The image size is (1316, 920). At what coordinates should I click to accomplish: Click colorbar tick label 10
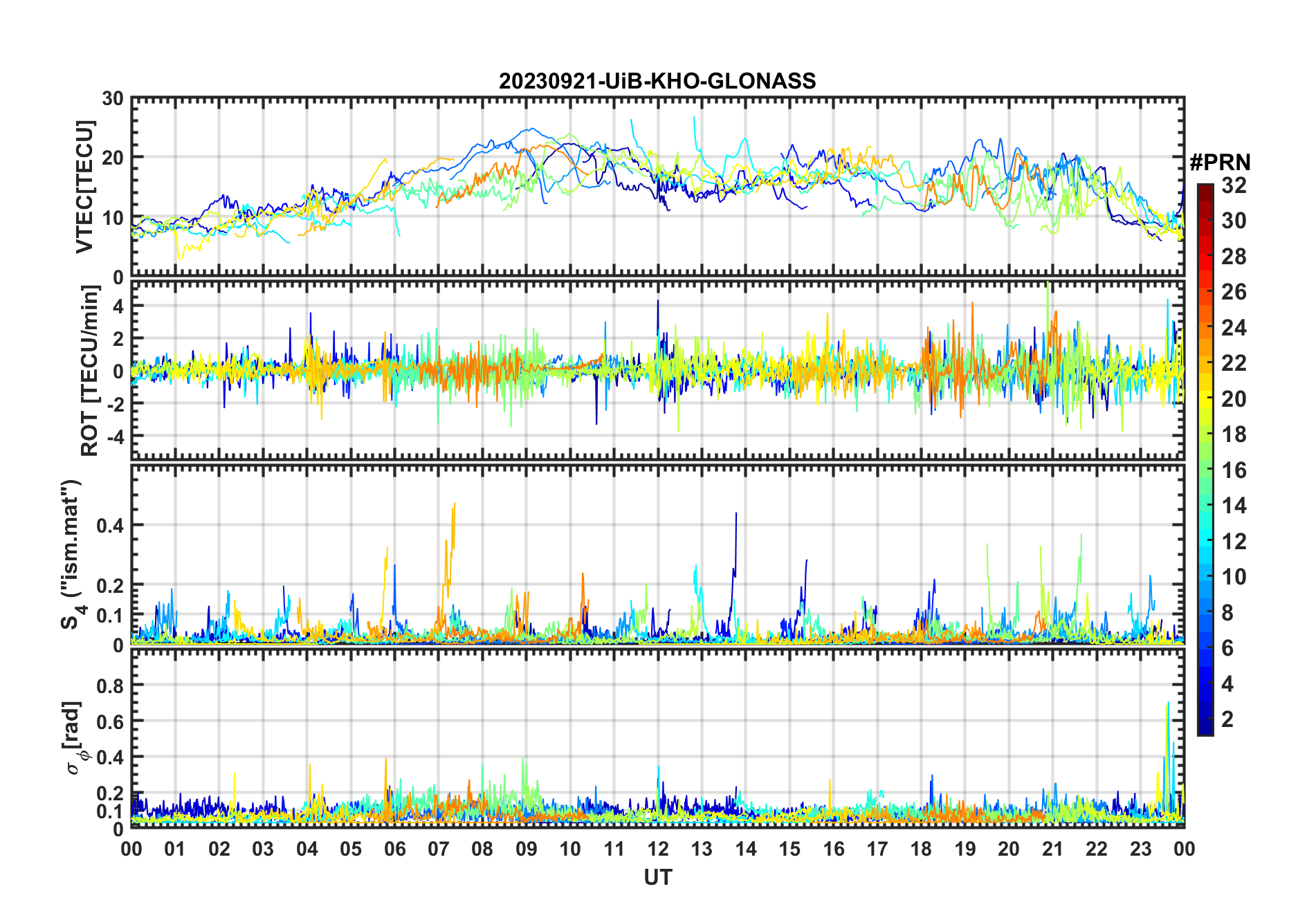[1234, 577]
